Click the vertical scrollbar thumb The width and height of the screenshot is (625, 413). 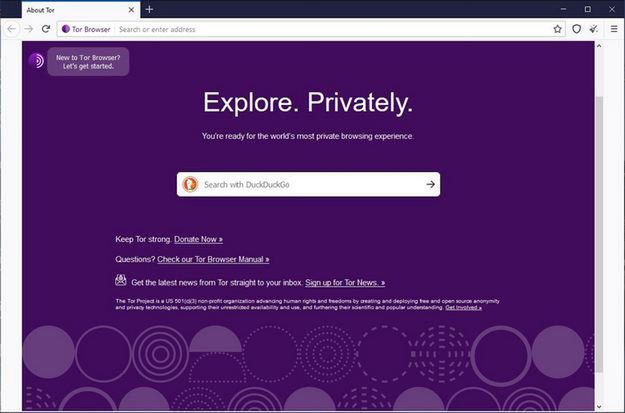[599, 234]
